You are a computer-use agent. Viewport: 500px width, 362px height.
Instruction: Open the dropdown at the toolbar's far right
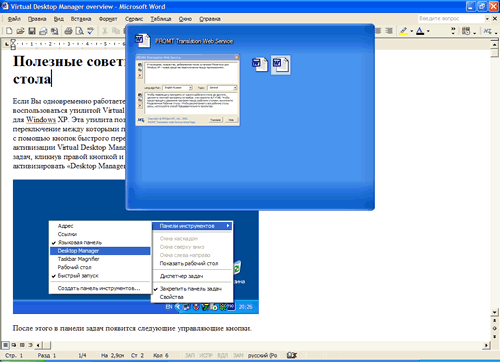tap(496, 32)
